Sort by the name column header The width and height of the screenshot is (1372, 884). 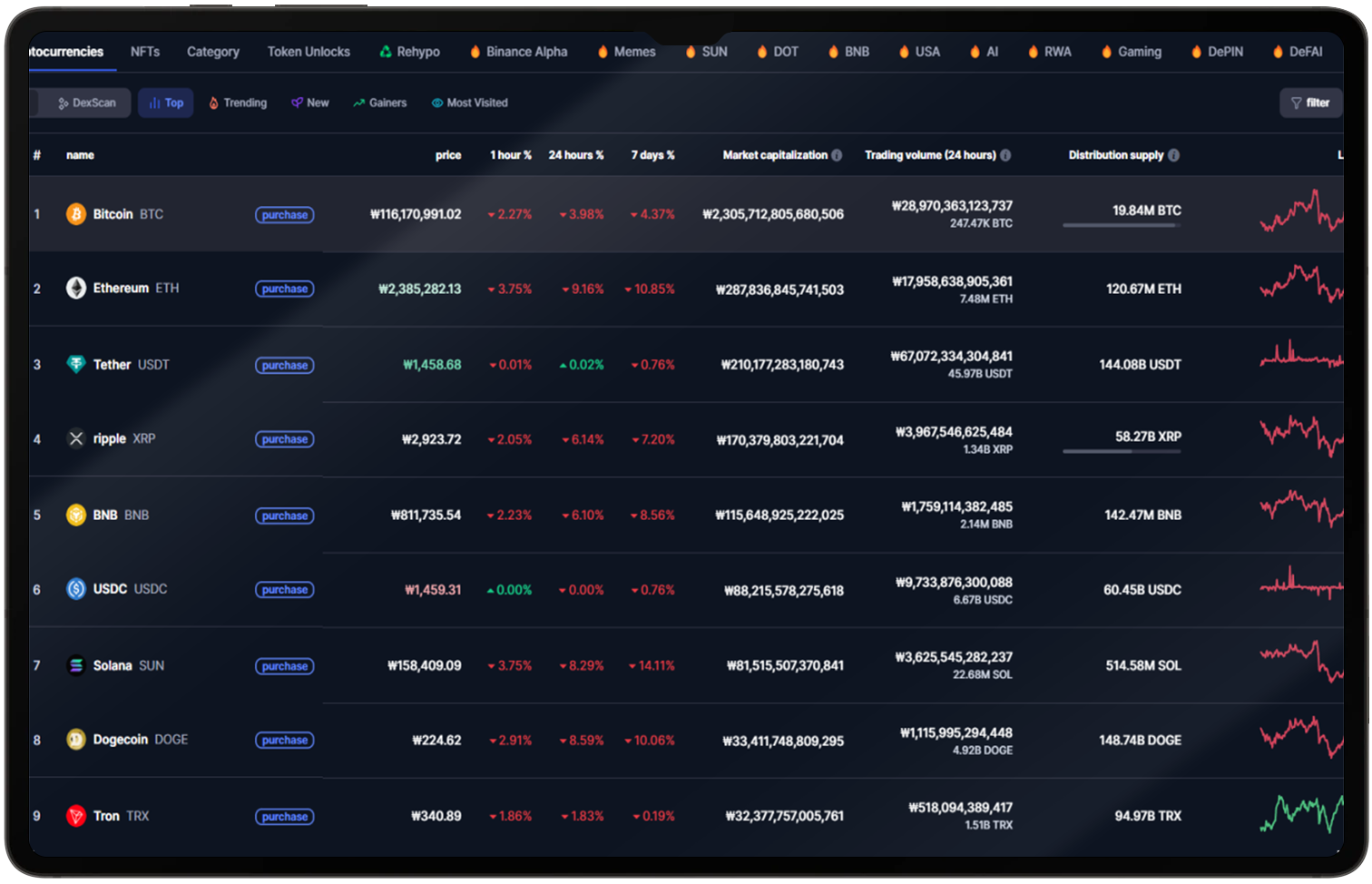(x=80, y=155)
